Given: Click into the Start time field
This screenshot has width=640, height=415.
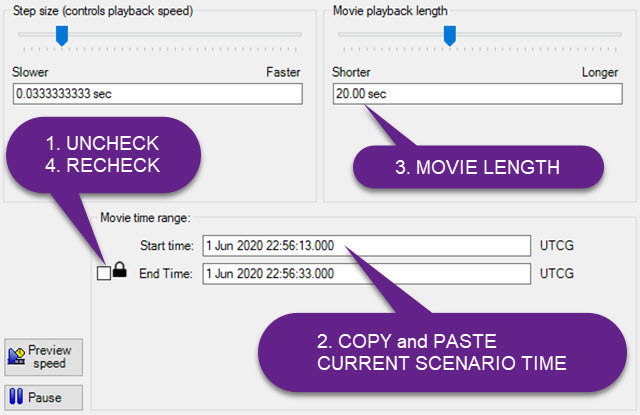Looking at the screenshot, I should coord(365,246).
